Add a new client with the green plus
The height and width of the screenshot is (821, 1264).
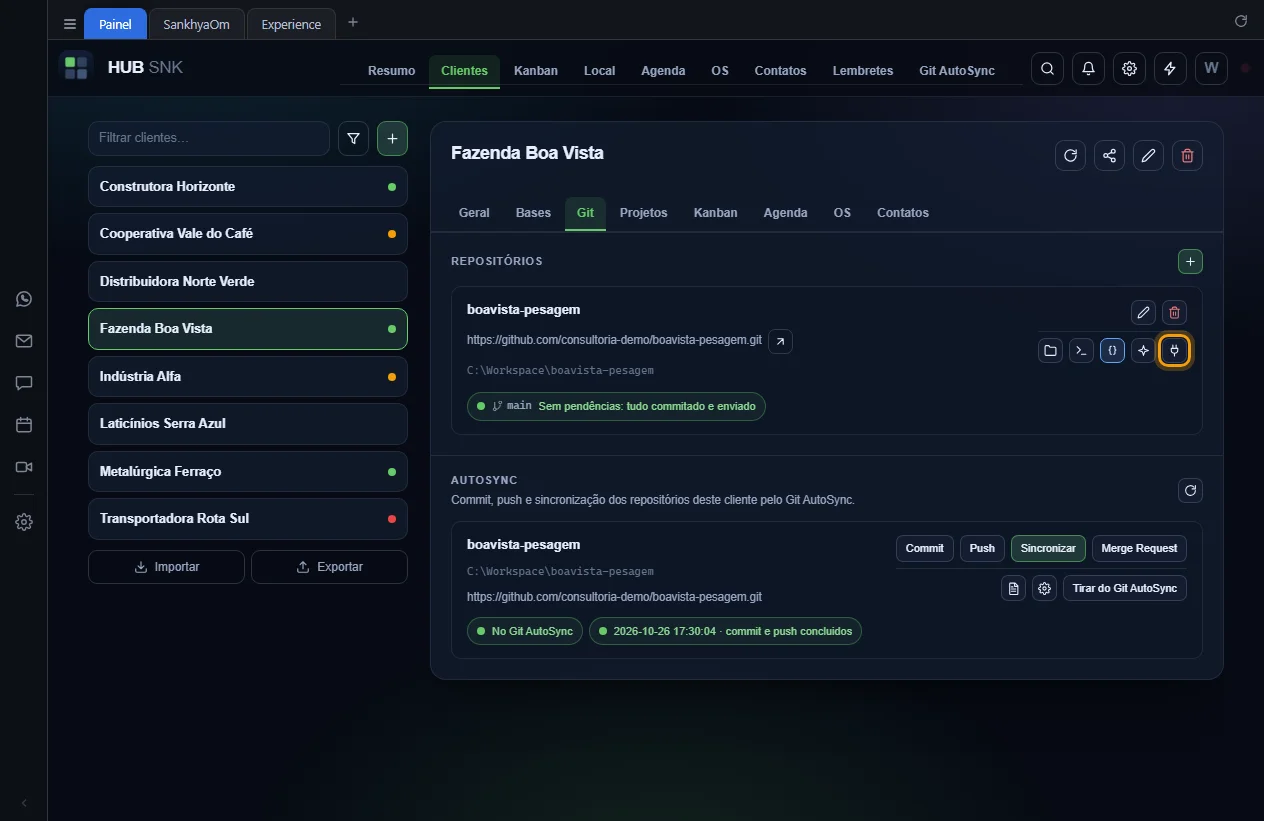click(392, 139)
